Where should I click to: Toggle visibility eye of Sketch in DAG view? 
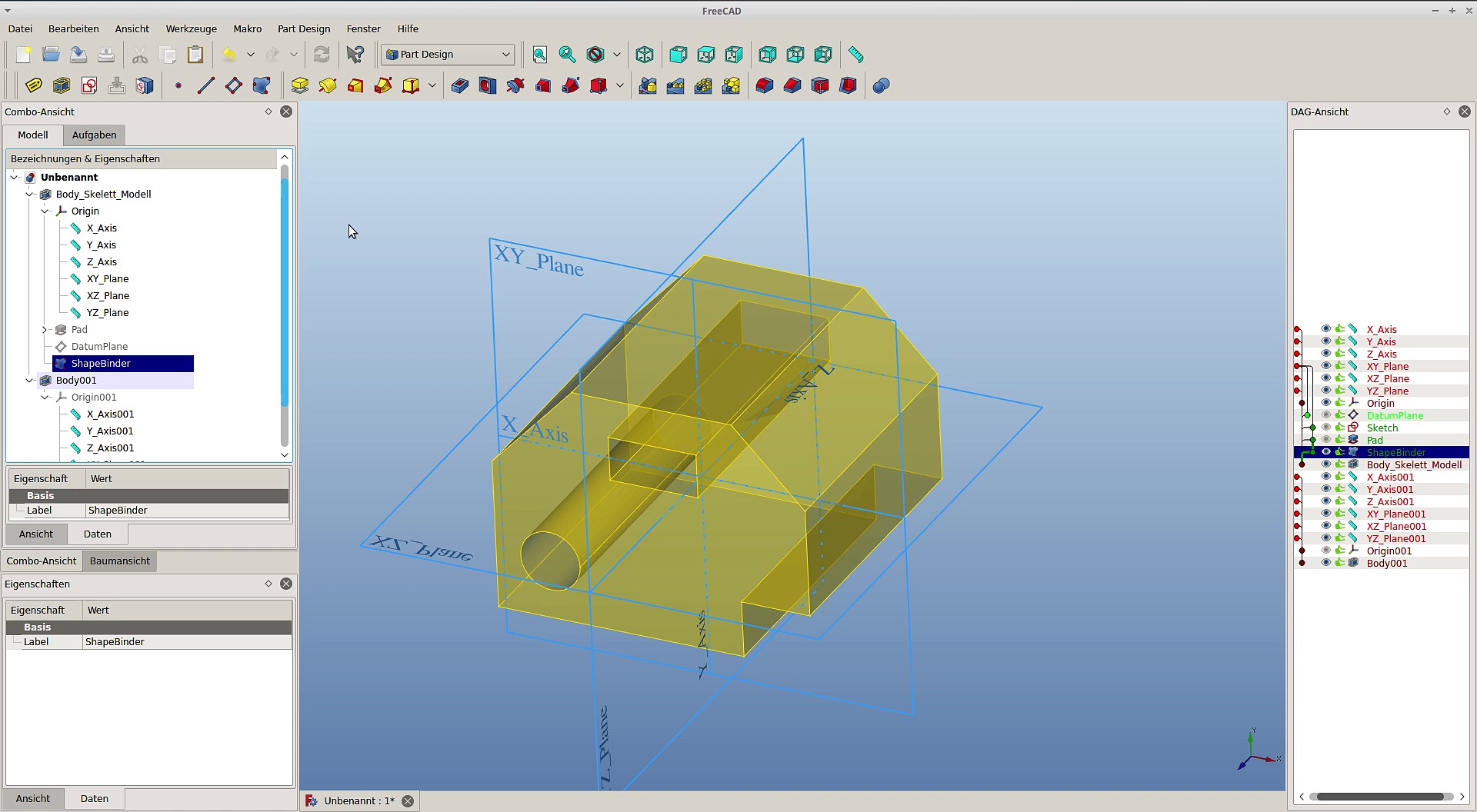[1325, 428]
